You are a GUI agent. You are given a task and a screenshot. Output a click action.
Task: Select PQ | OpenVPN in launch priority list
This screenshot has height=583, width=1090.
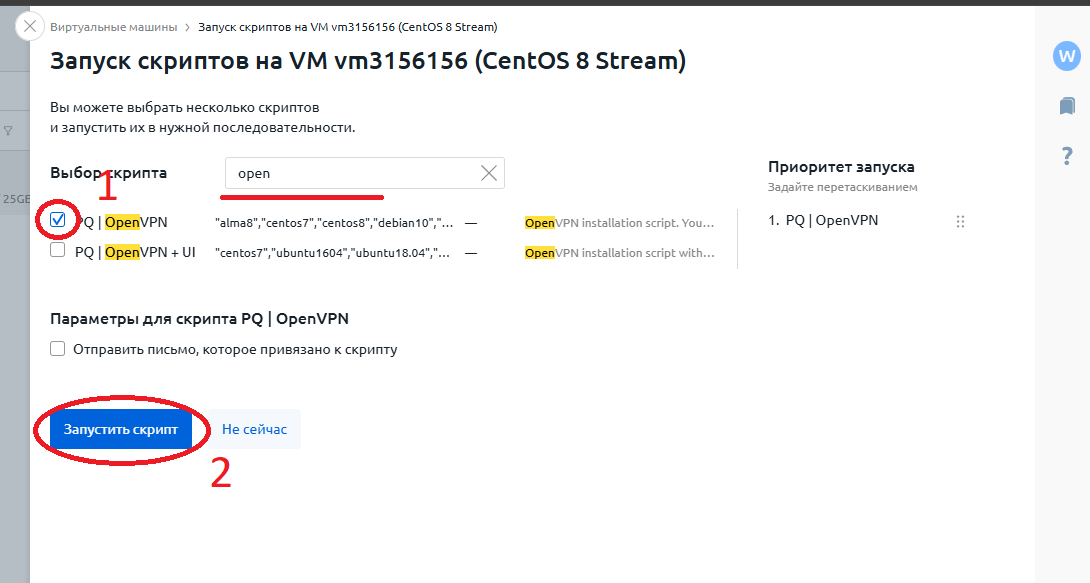click(823, 220)
